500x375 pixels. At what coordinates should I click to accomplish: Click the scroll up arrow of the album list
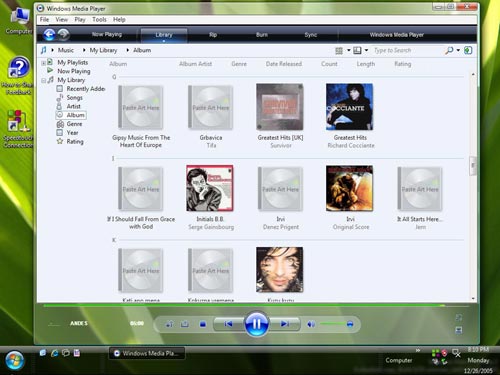coord(473,74)
